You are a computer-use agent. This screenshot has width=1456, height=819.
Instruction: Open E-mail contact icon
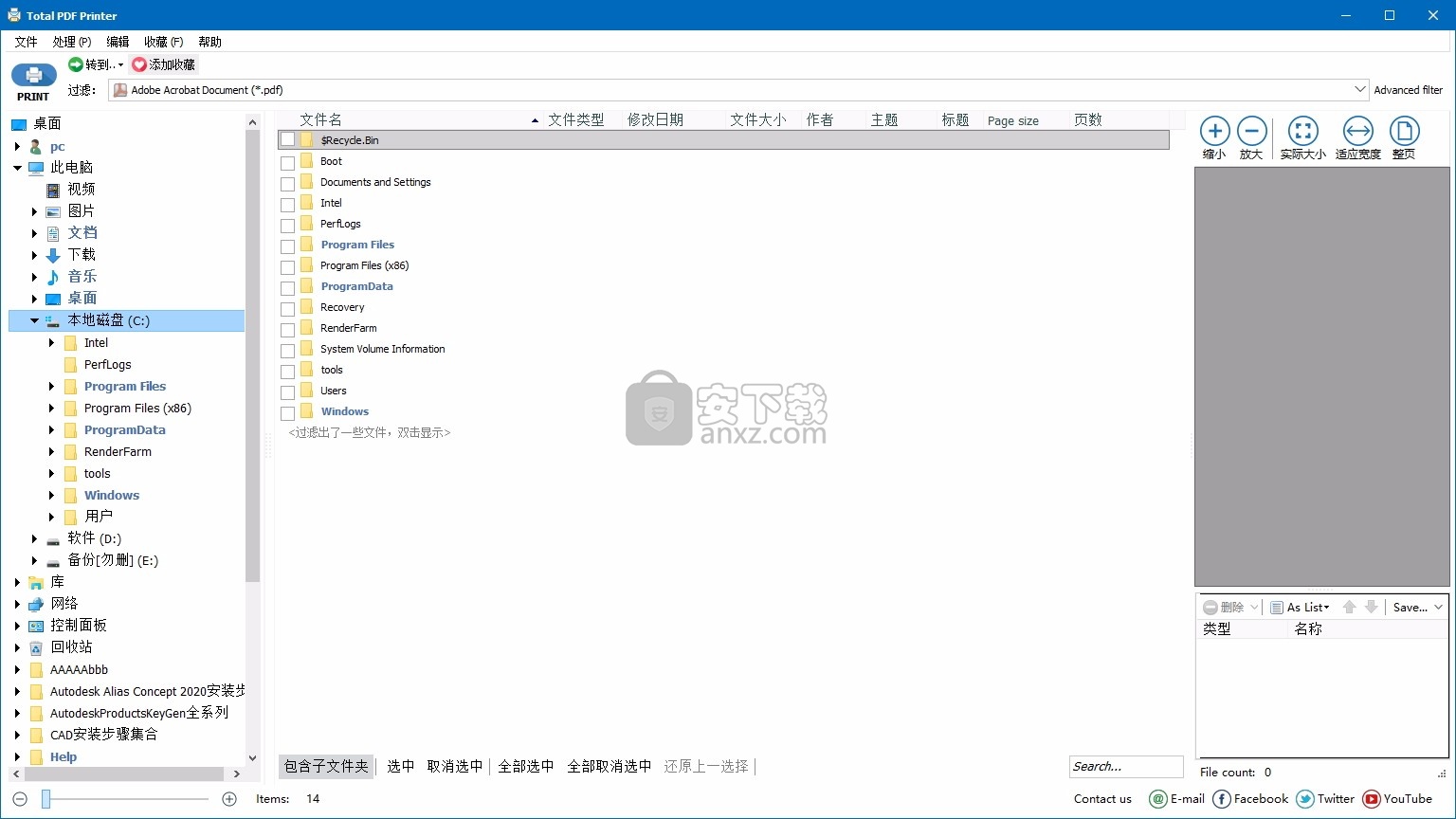pos(1158,799)
